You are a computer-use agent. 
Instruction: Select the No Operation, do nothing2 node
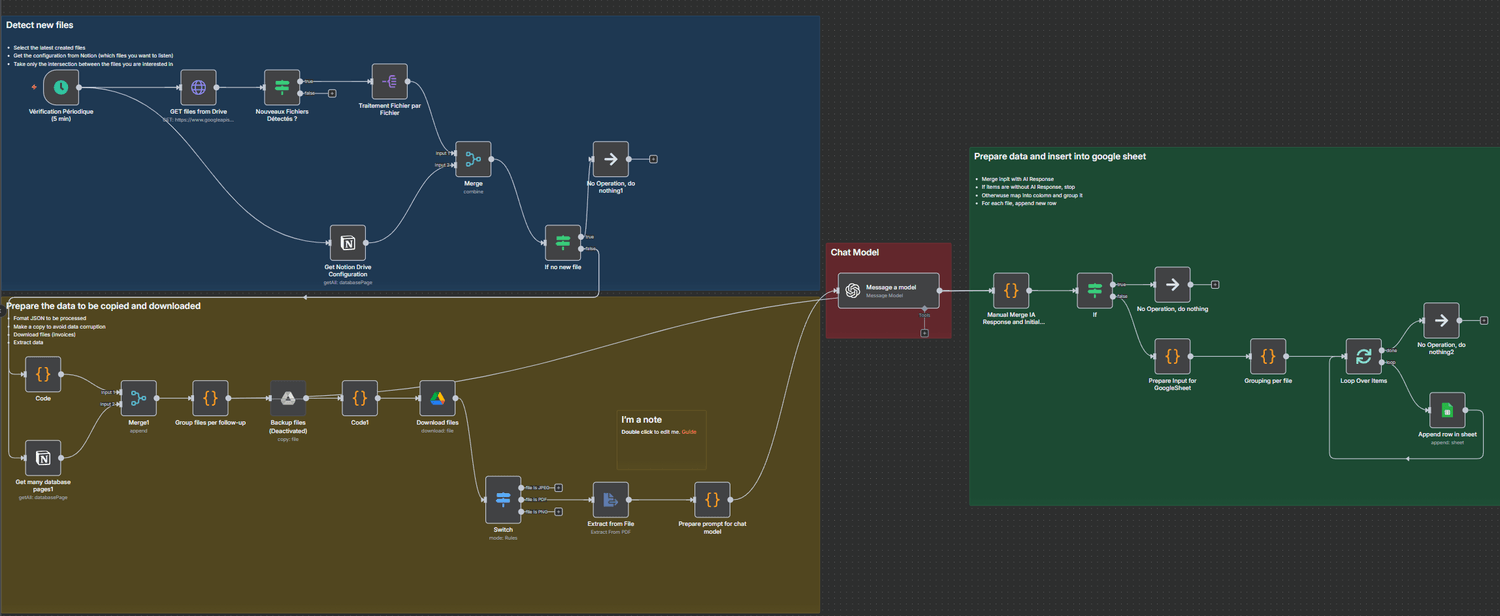[x=1441, y=320]
